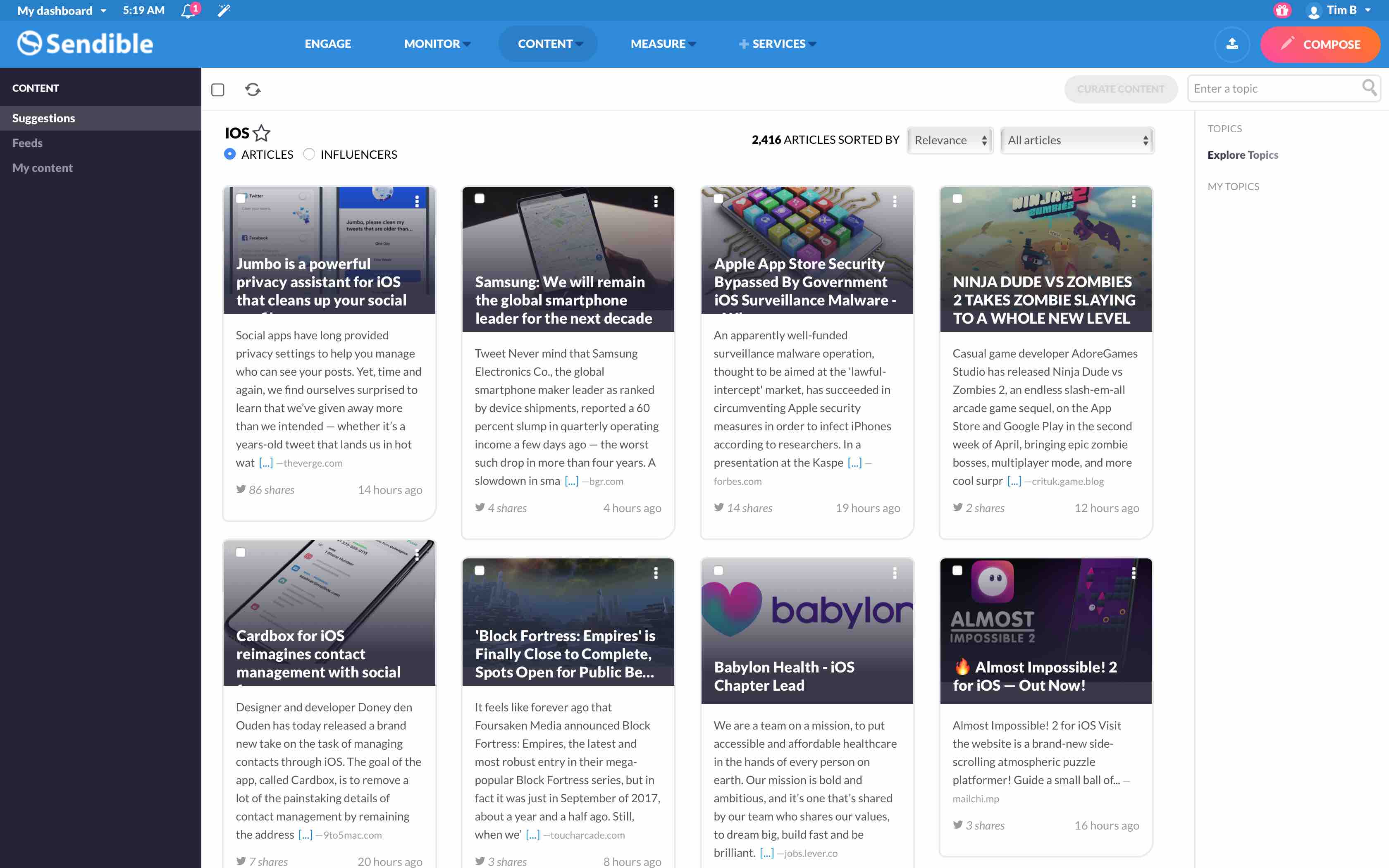The image size is (1389, 868).
Task: Open the Relevance sort dropdown
Action: pos(950,140)
